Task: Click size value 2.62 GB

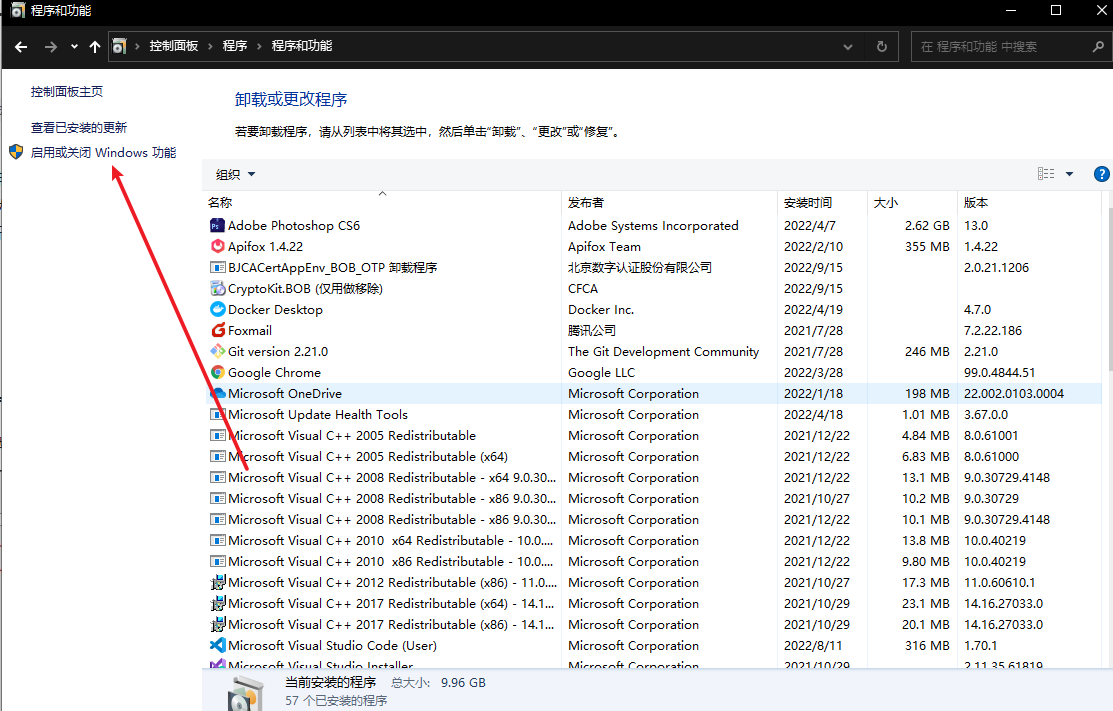Action: pyautogui.click(x=927, y=226)
